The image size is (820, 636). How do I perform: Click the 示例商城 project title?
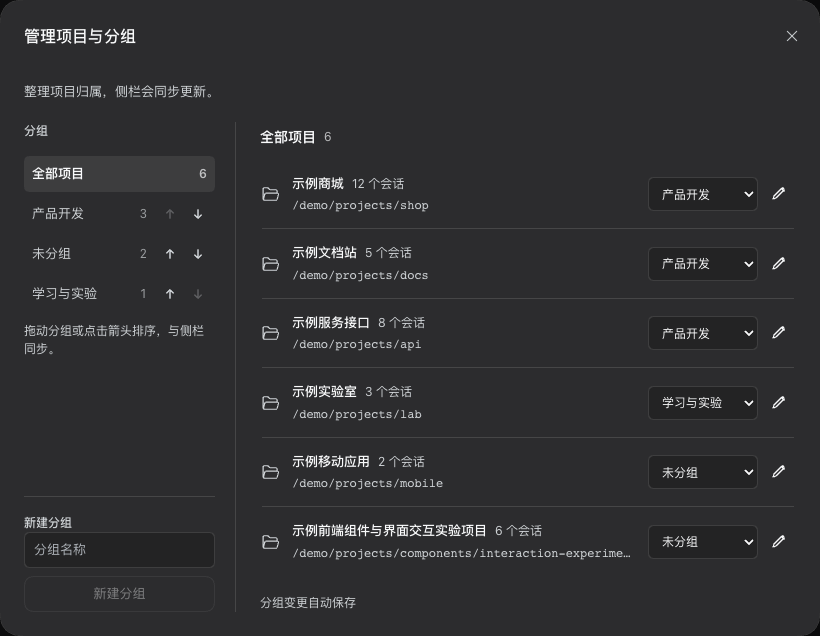point(318,184)
